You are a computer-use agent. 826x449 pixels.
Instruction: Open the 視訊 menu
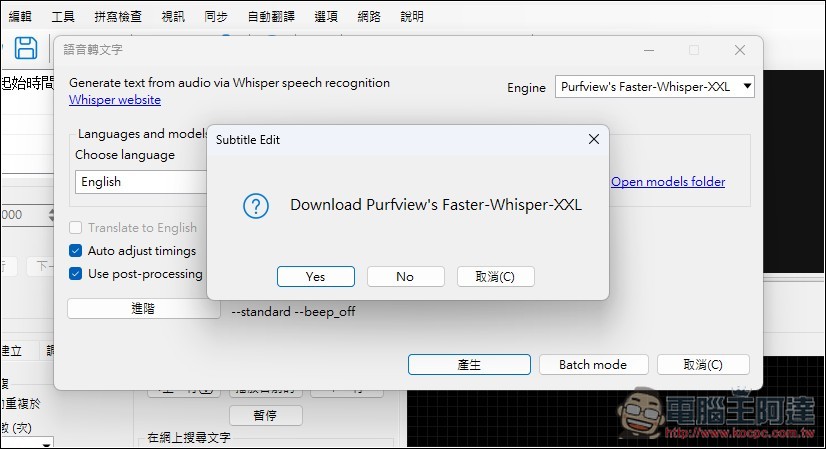pos(173,17)
